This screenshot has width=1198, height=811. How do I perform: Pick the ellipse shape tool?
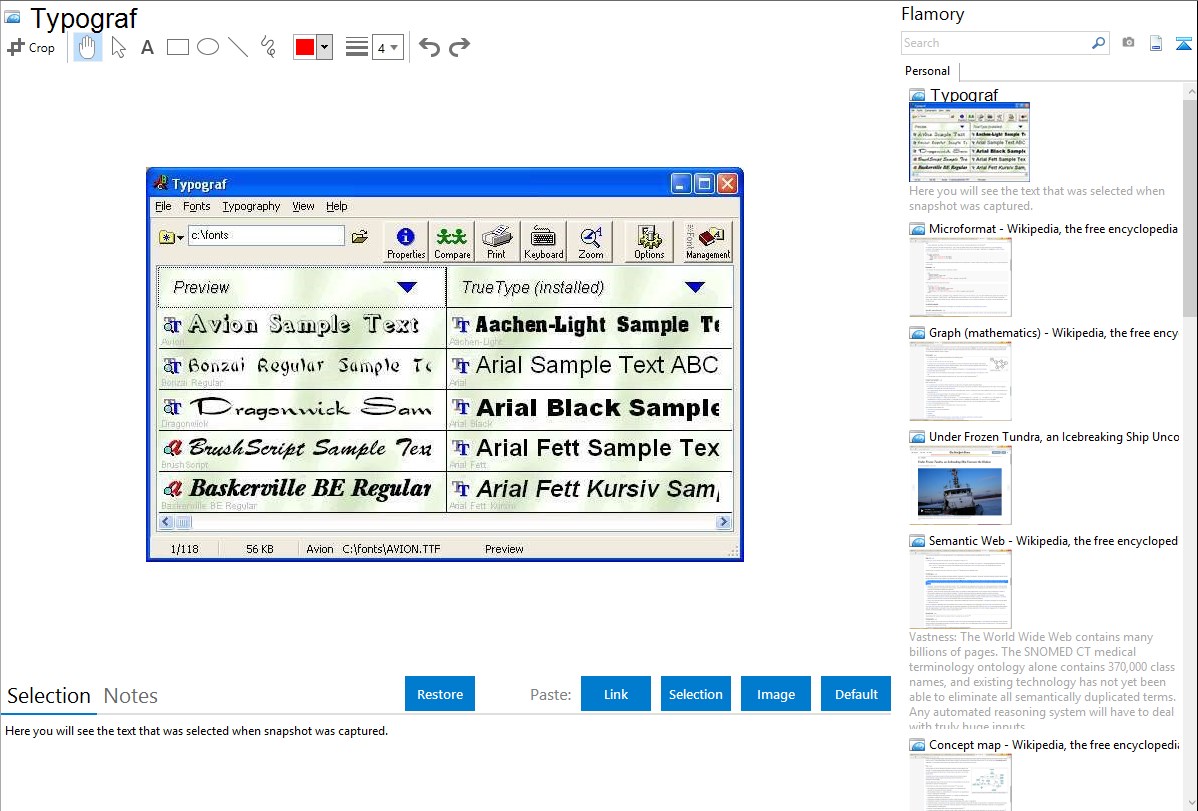[x=208, y=47]
